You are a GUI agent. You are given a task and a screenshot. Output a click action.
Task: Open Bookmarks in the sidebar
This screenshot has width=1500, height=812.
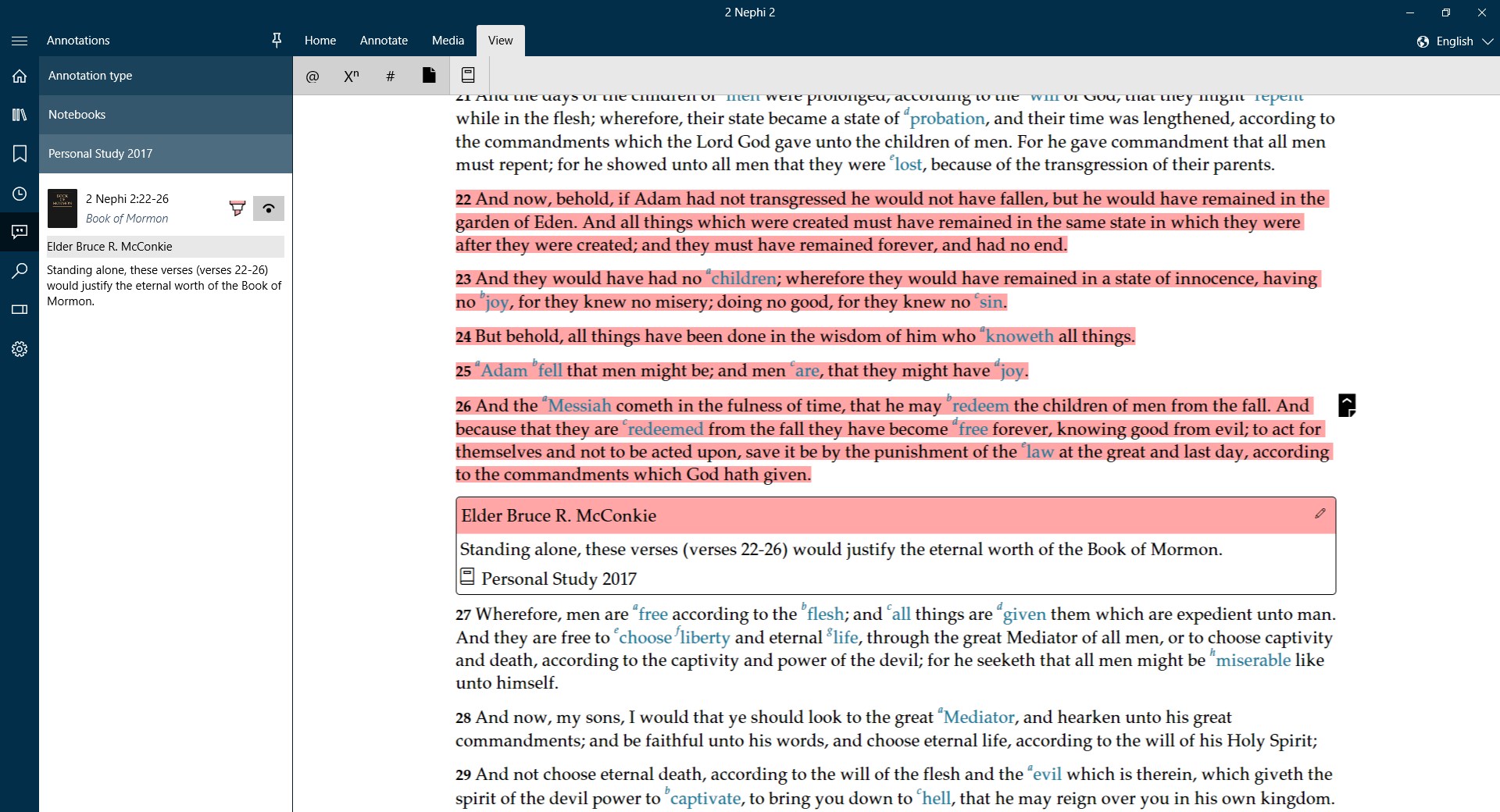[20, 154]
